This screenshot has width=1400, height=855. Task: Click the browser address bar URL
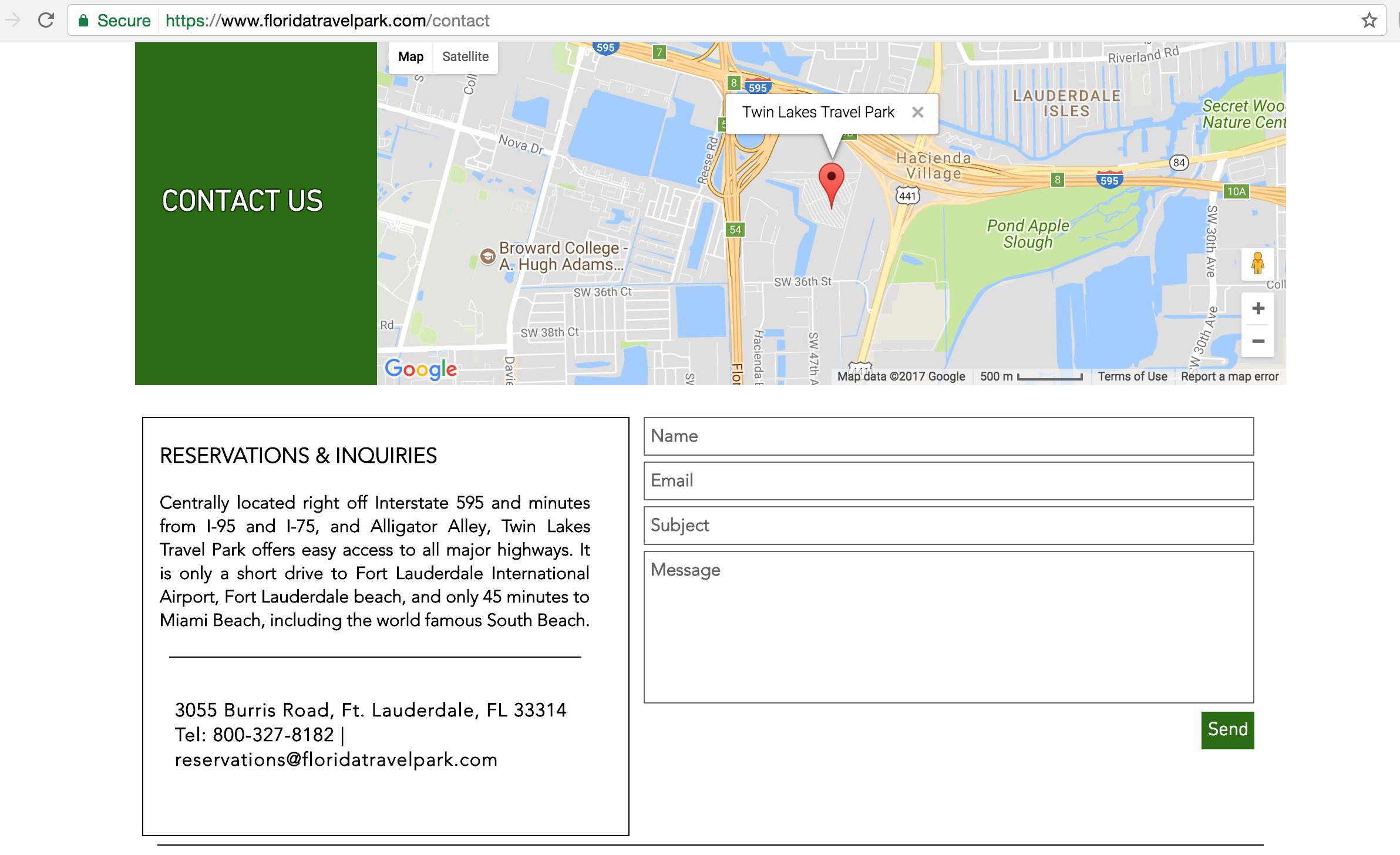coord(327,21)
